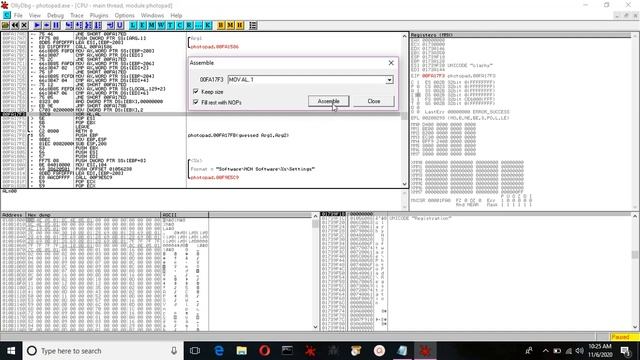Image resolution: width=640 pixels, height=360 pixels.
Task: Click dump pane scroll down arrow
Action: click(x=315, y=327)
